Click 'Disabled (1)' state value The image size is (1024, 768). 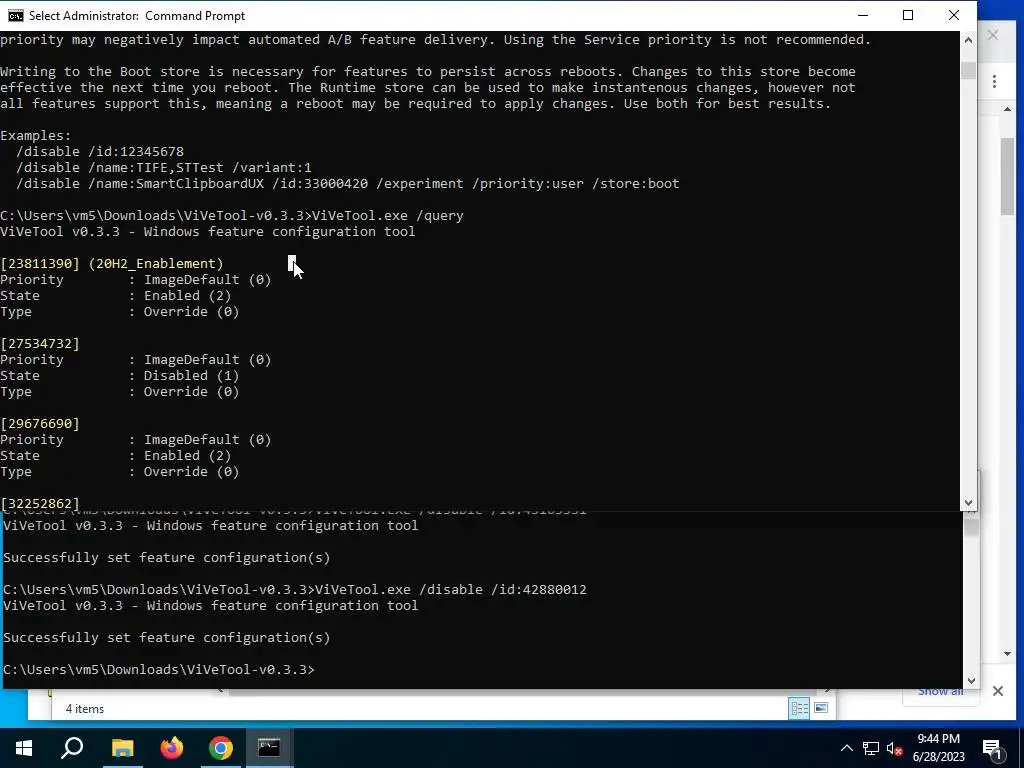tap(191, 376)
